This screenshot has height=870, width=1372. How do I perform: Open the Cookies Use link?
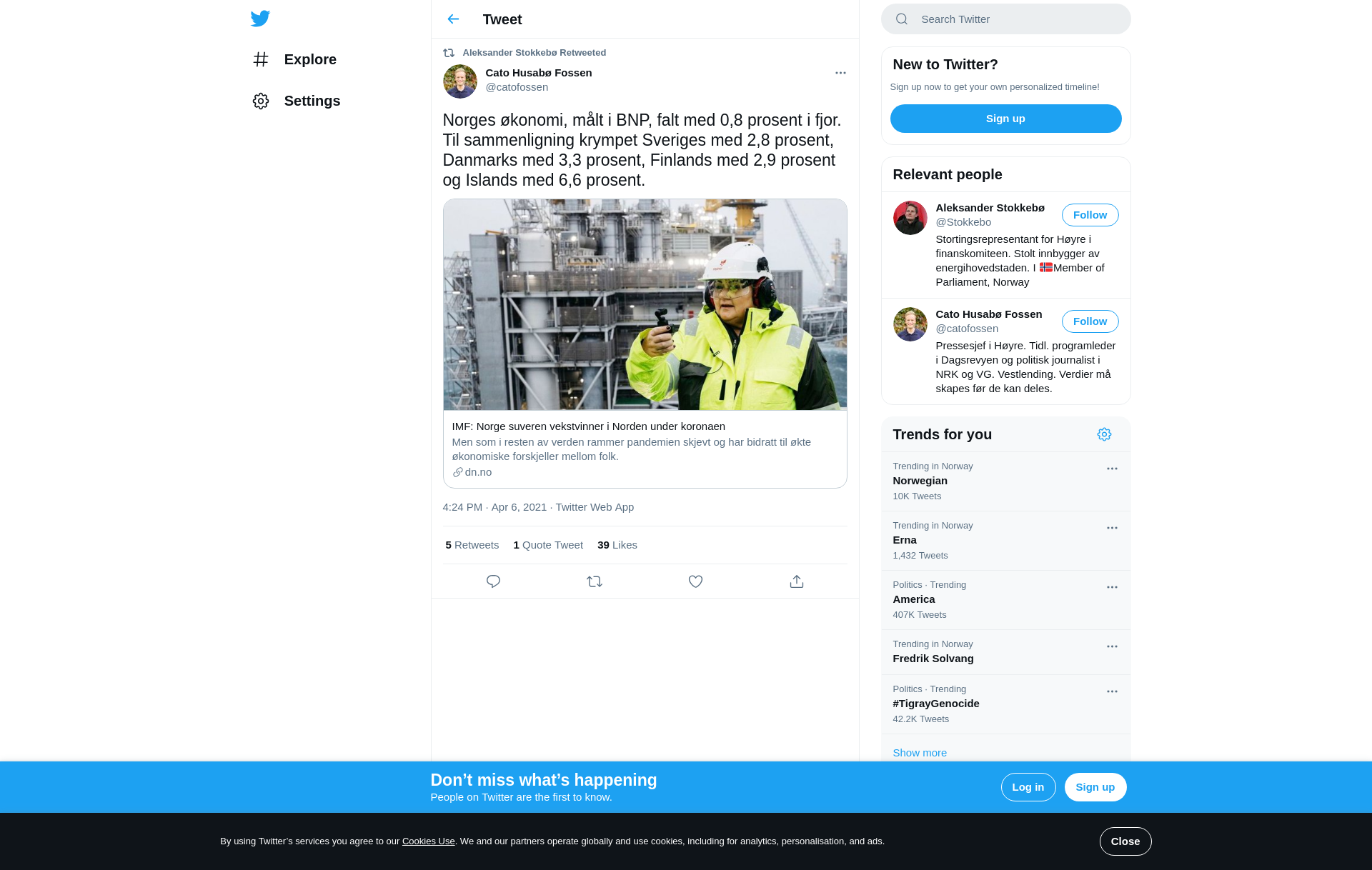tap(428, 841)
